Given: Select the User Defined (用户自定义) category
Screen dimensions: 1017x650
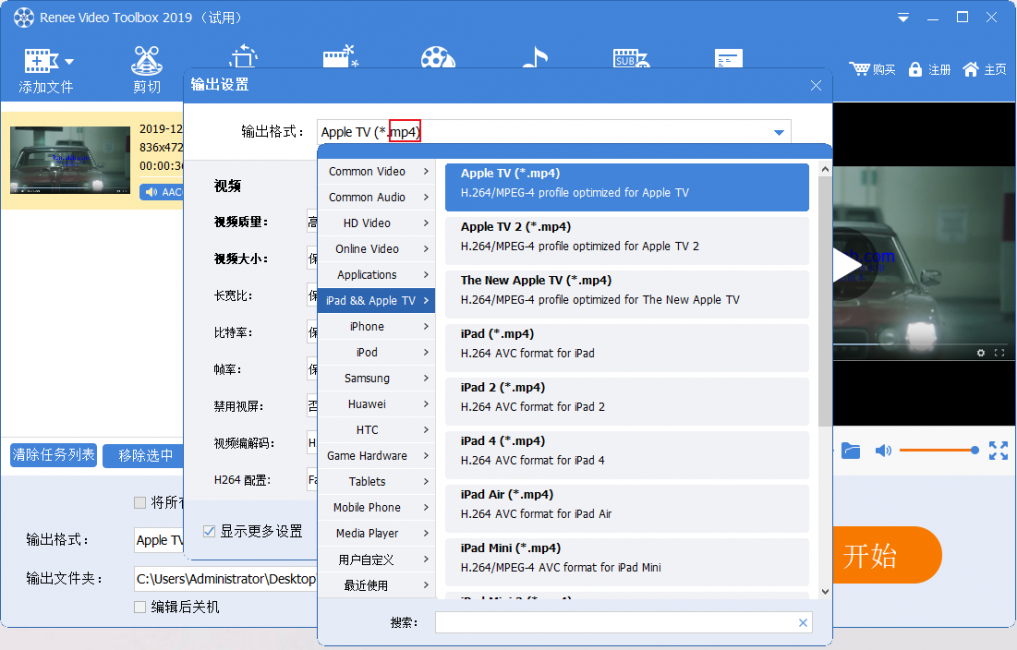Looking at the screenshot, I should coord(376,559).
